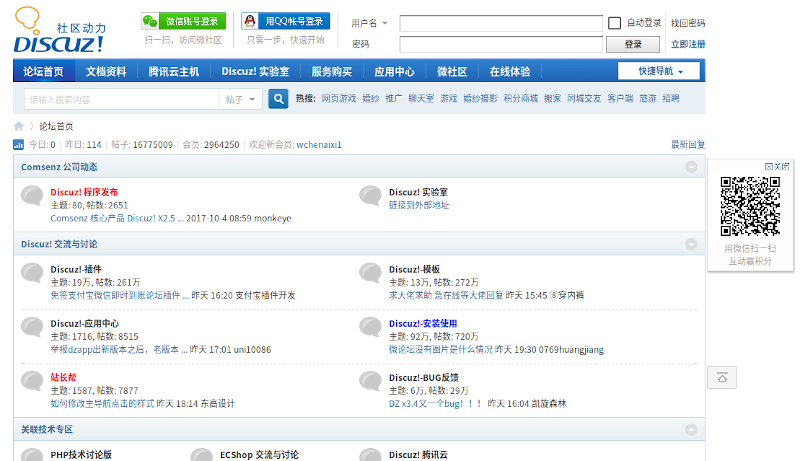Click hot search term 招聘

tap(670, 98)
